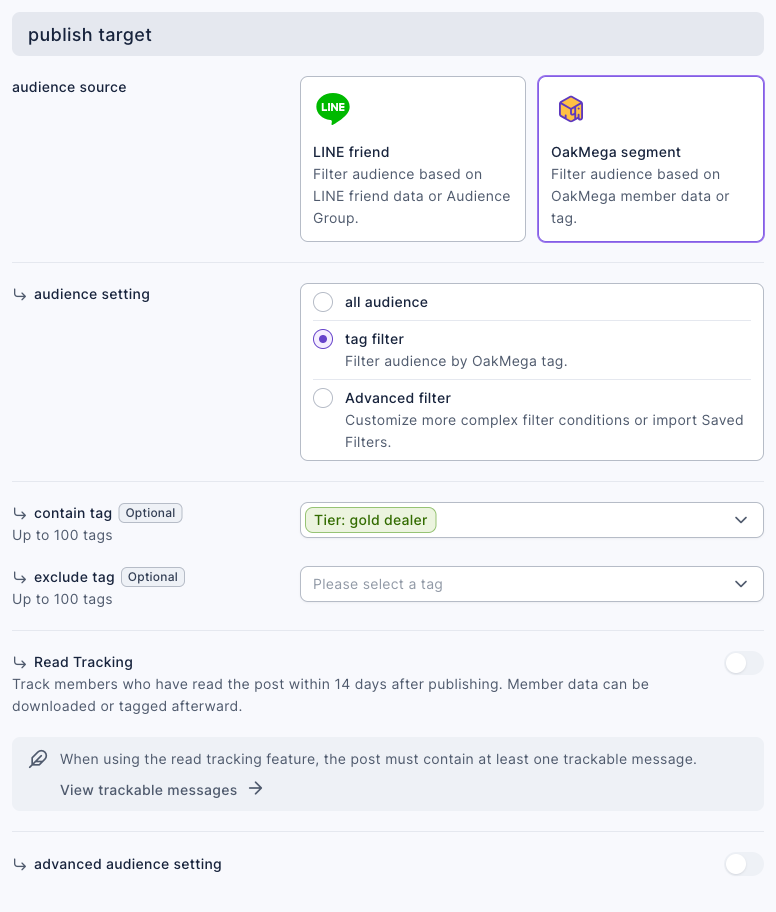Viewport: 776px width, 912px height.
Task: Click the Filter audience by OakMega tag description
Action: tap(456, 361)
